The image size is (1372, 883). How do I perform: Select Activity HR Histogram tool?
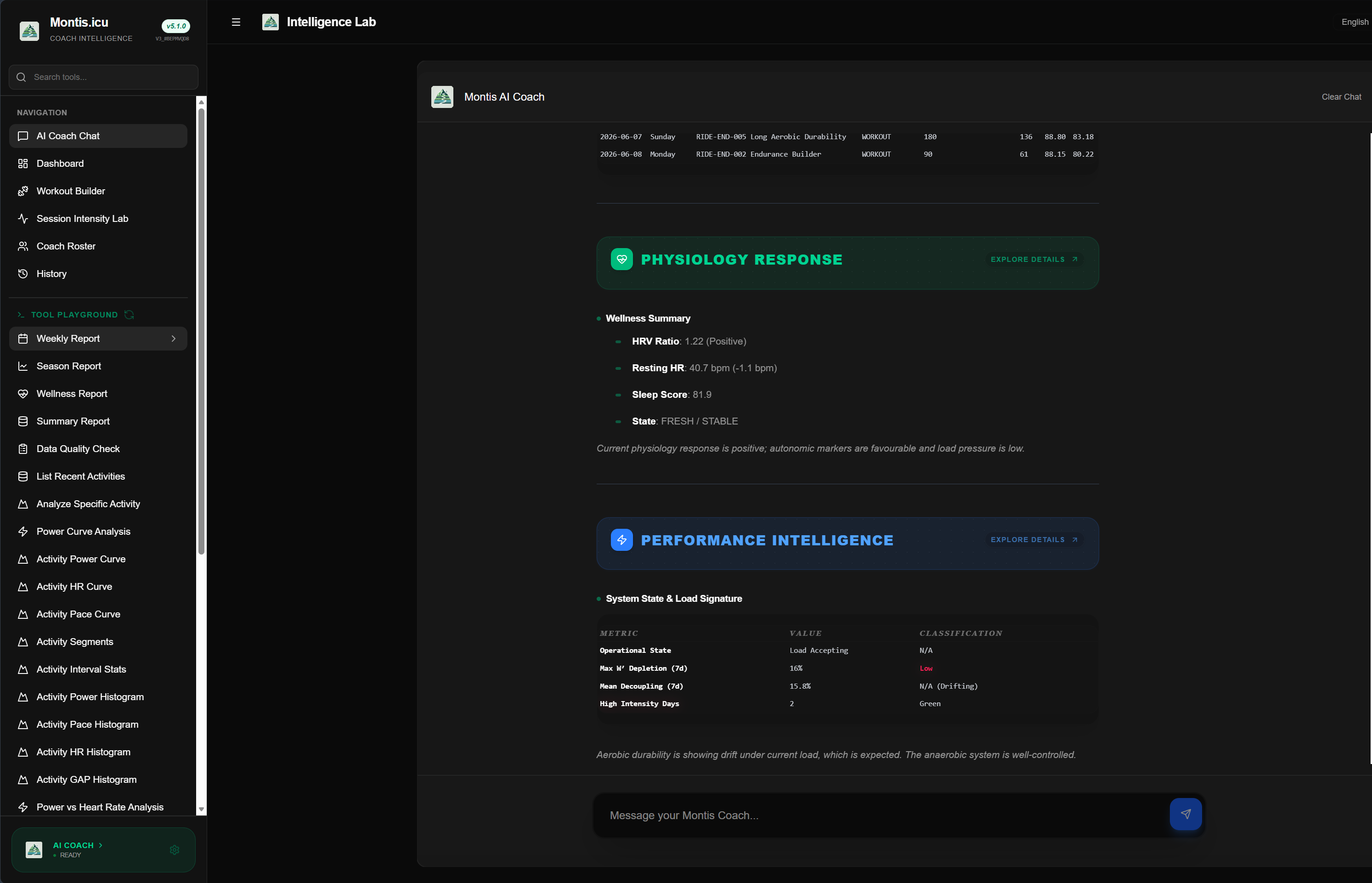[98, 752]
